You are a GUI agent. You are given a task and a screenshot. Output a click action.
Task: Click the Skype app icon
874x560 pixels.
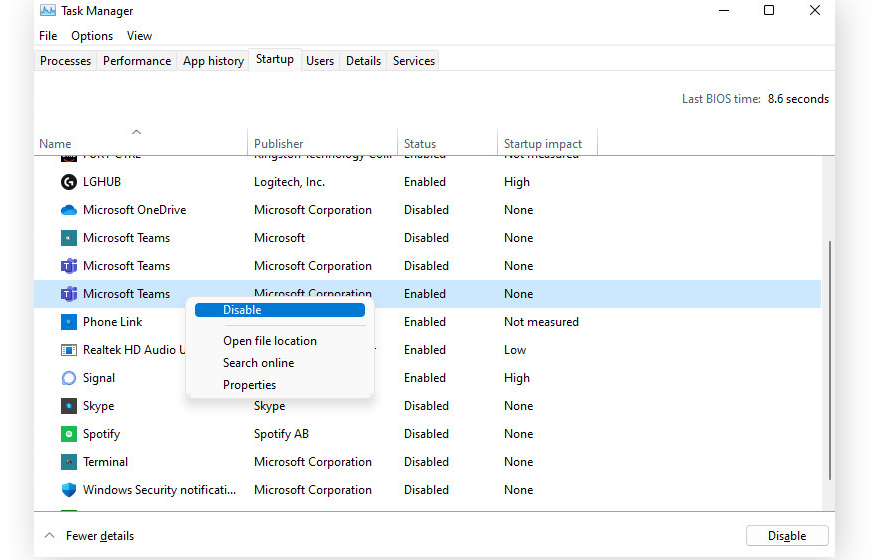[x=69, y=406]
